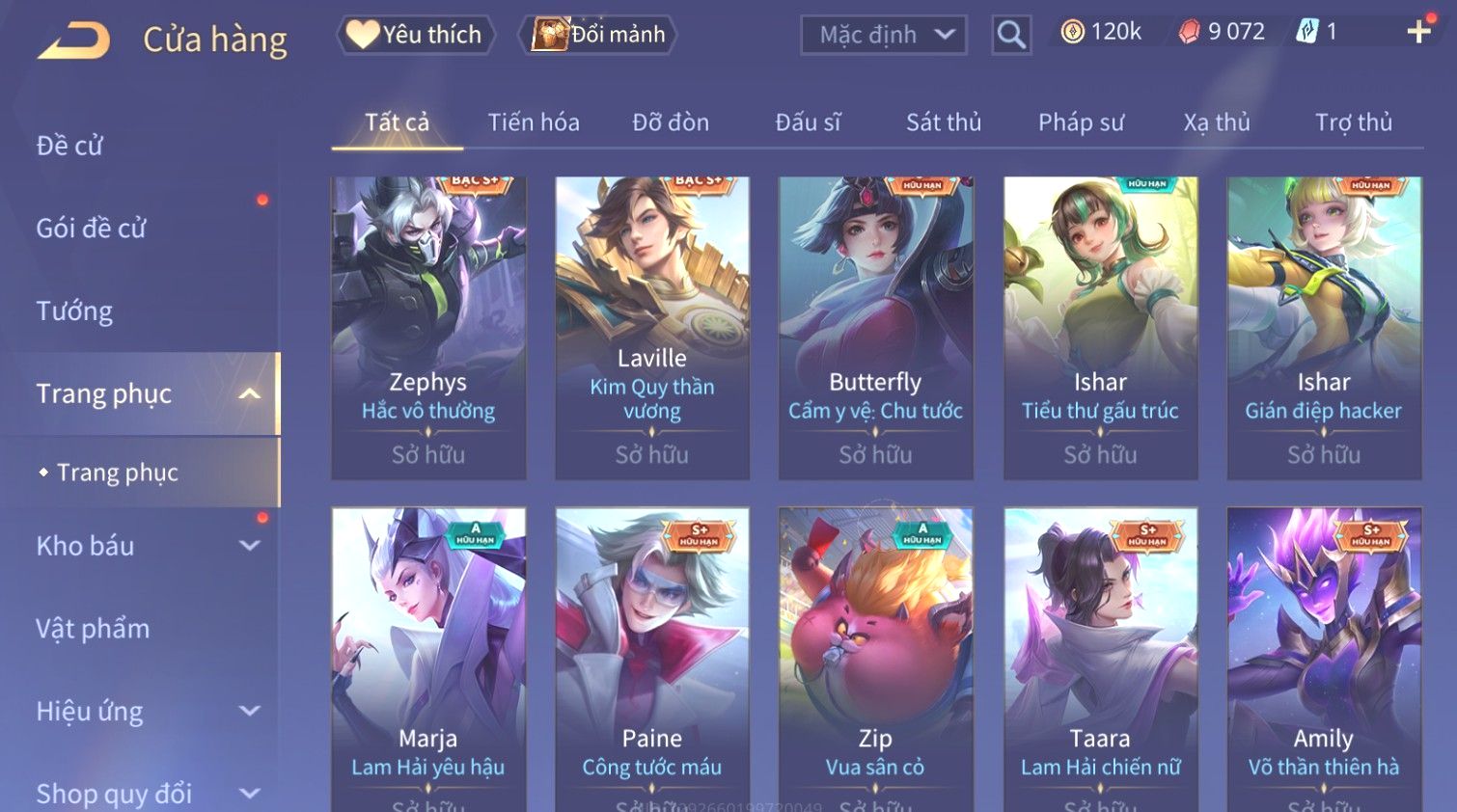Switch to the Tiến hóa tab
The image size is (1457, 812).
coord(534,122)
